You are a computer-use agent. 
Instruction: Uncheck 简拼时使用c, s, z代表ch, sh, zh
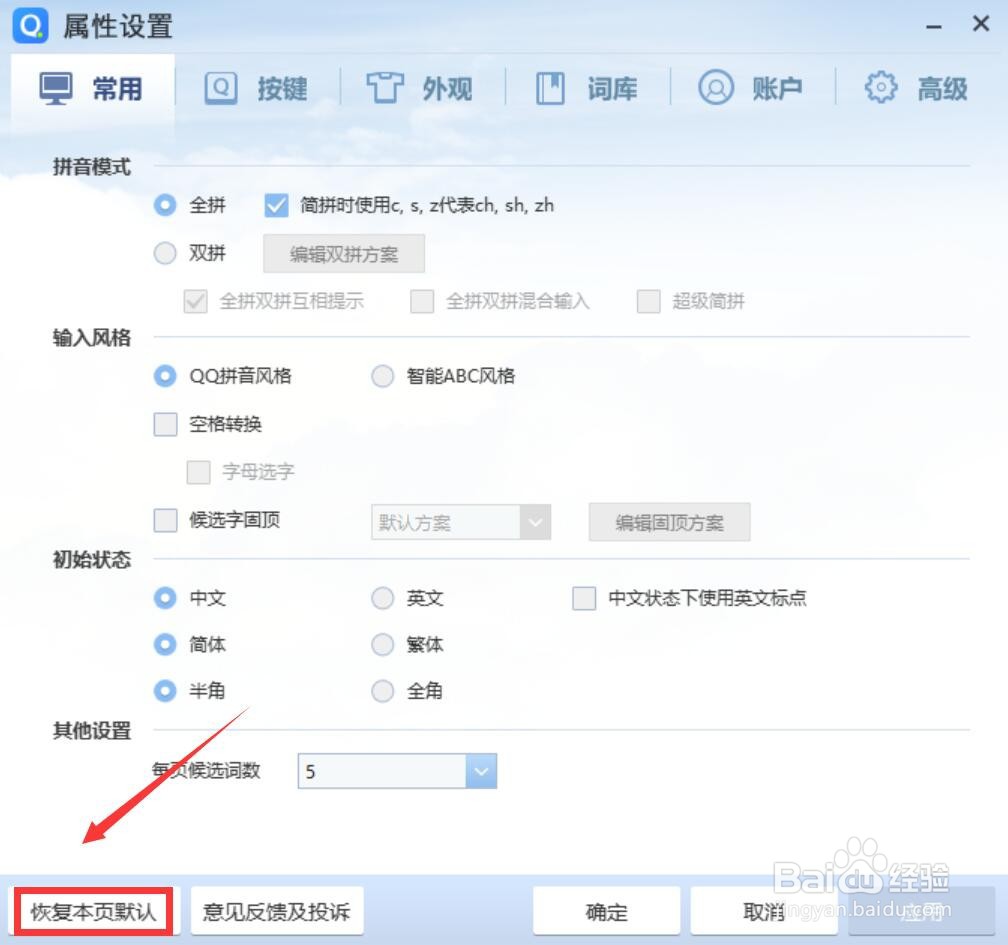tap(275, 205)
